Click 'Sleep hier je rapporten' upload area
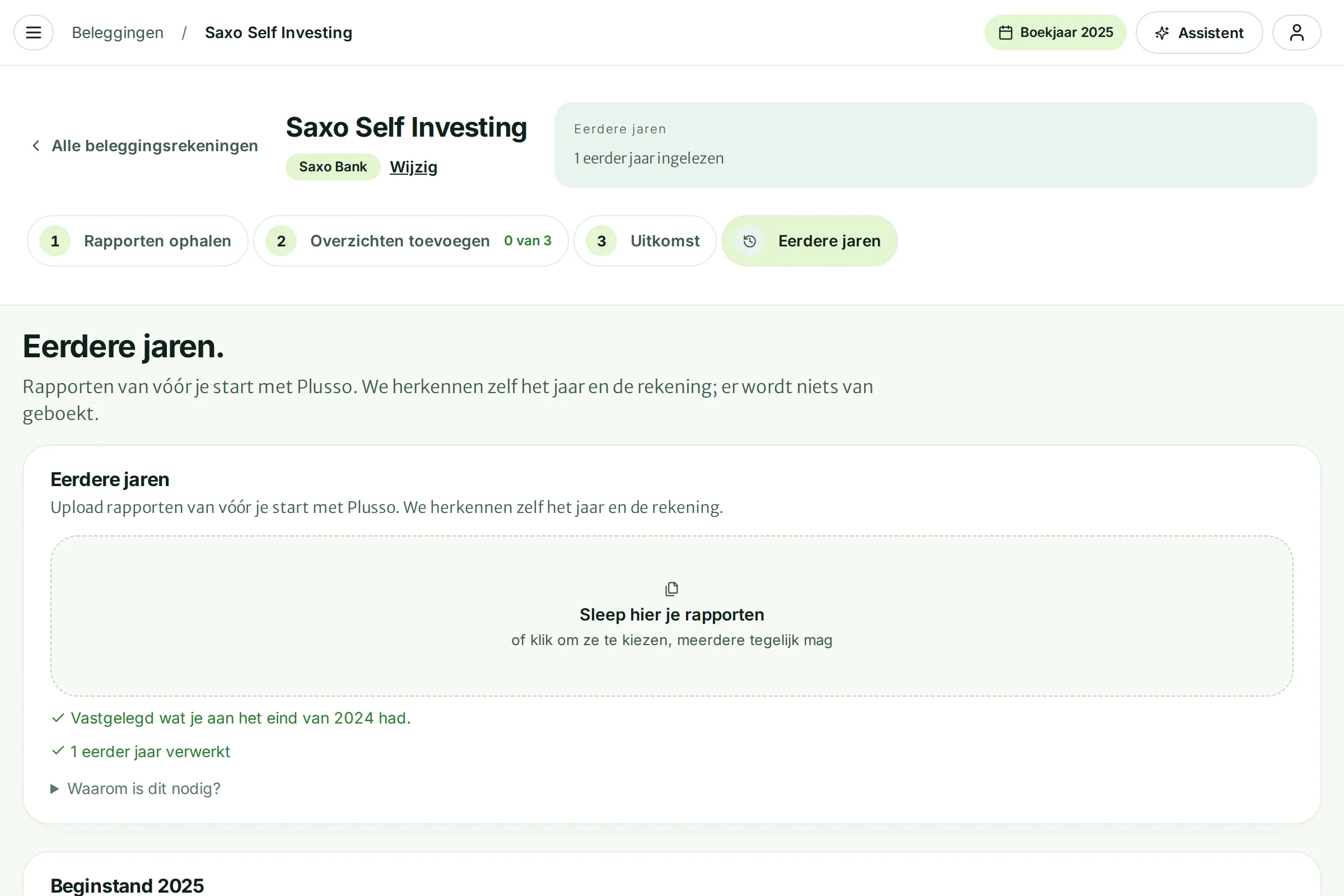Image resolution: width=1344 pixels, height=896 pixels. coord(671,615)
